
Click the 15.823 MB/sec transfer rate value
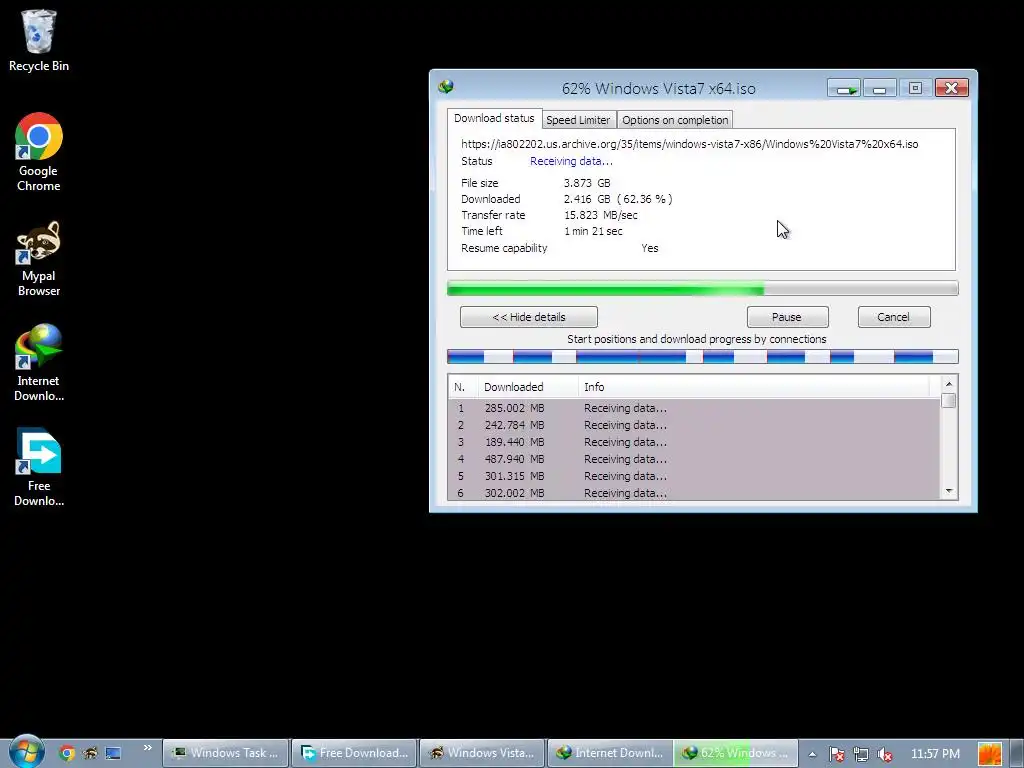coord(601,215)
